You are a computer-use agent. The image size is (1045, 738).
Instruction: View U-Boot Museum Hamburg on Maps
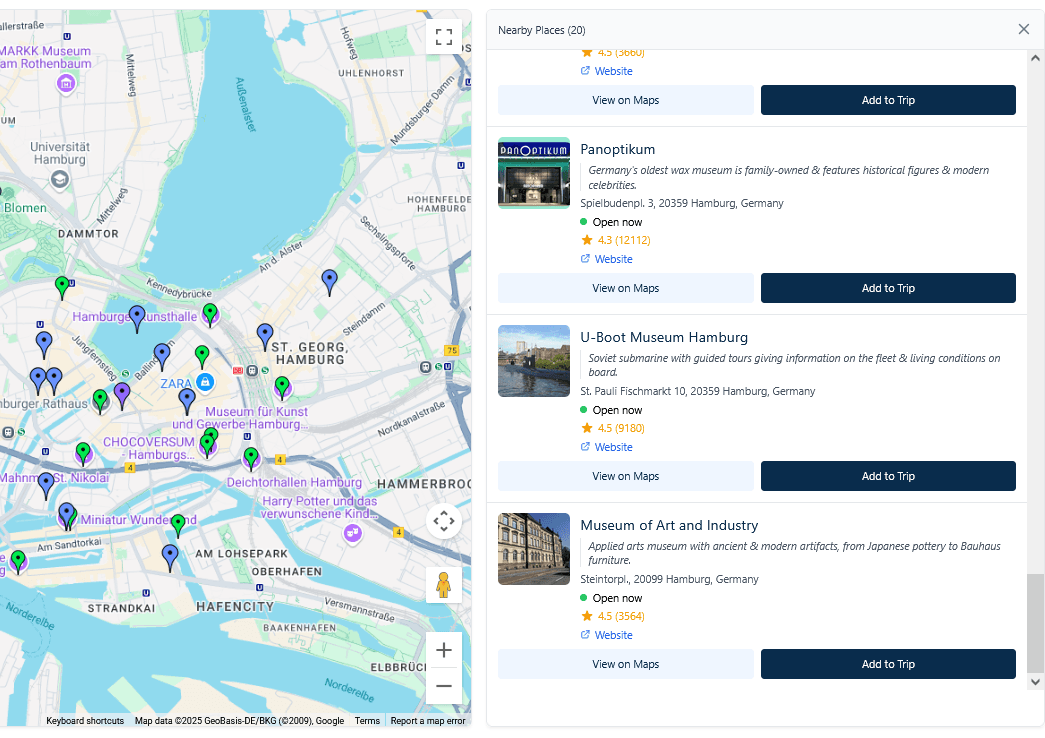625,476
